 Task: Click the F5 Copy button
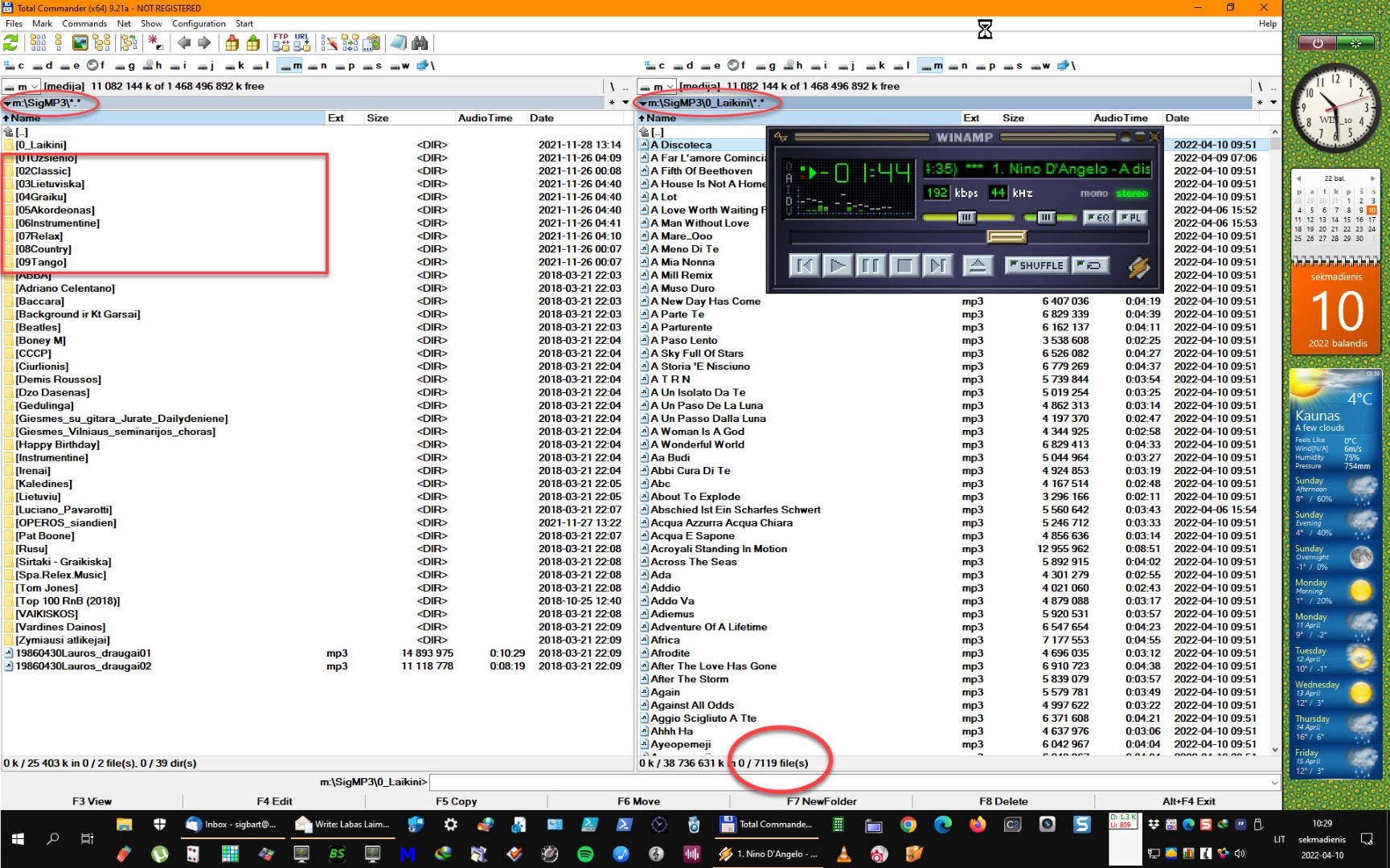click(456, 801)
